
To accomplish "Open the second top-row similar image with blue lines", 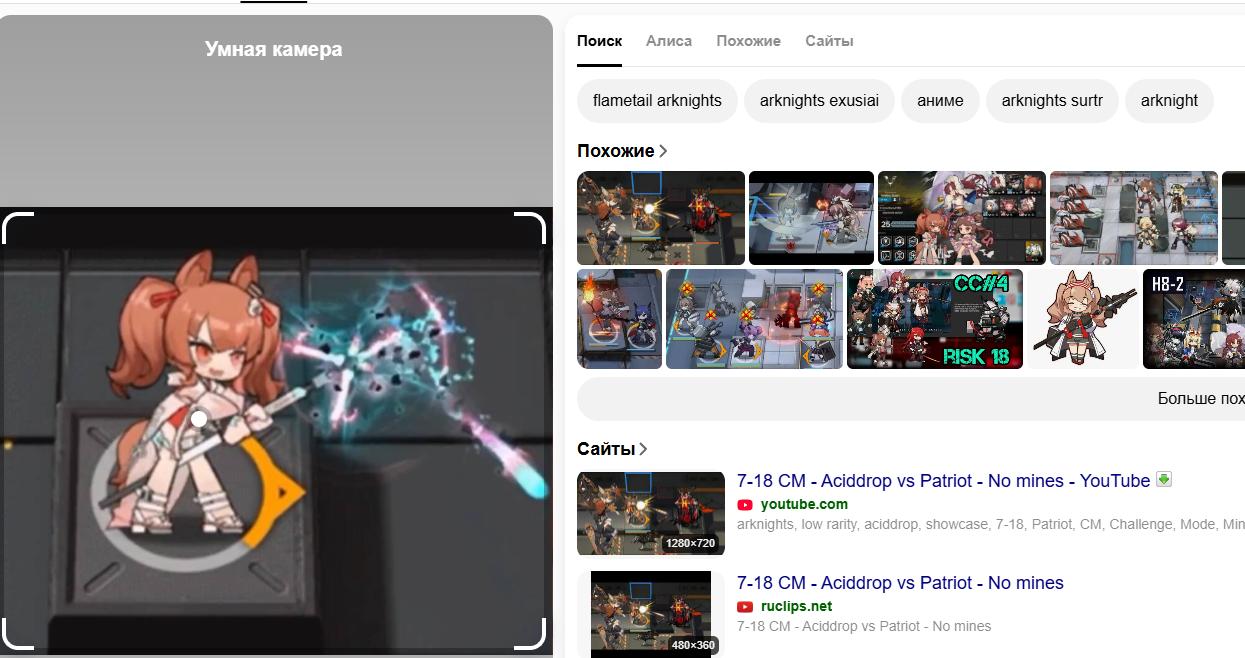I will [811, 218].
